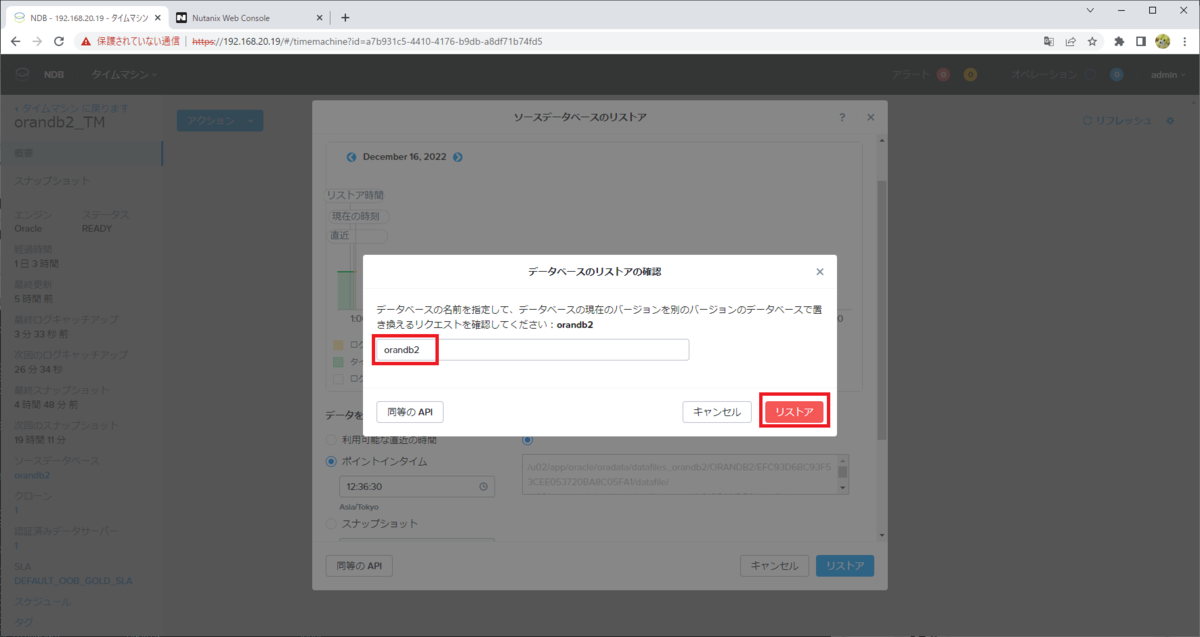Choose 利用可能な直近の時間 option
Image resolution: width=1200 pixels, height=637 pixels.
332,440
